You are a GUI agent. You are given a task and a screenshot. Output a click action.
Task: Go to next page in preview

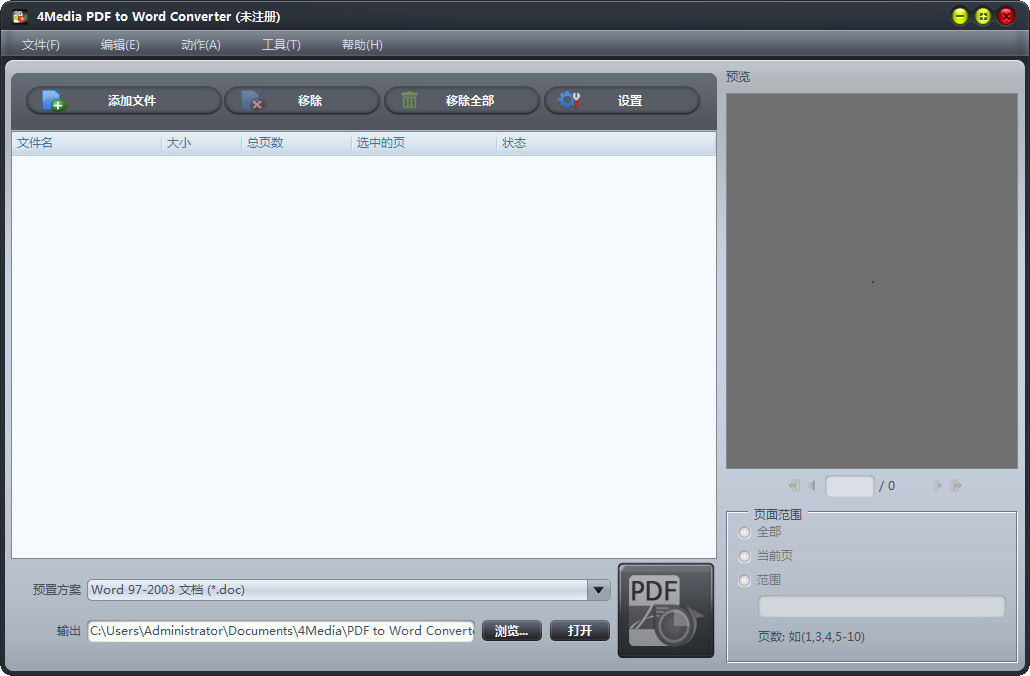click(x=937, y=485)
